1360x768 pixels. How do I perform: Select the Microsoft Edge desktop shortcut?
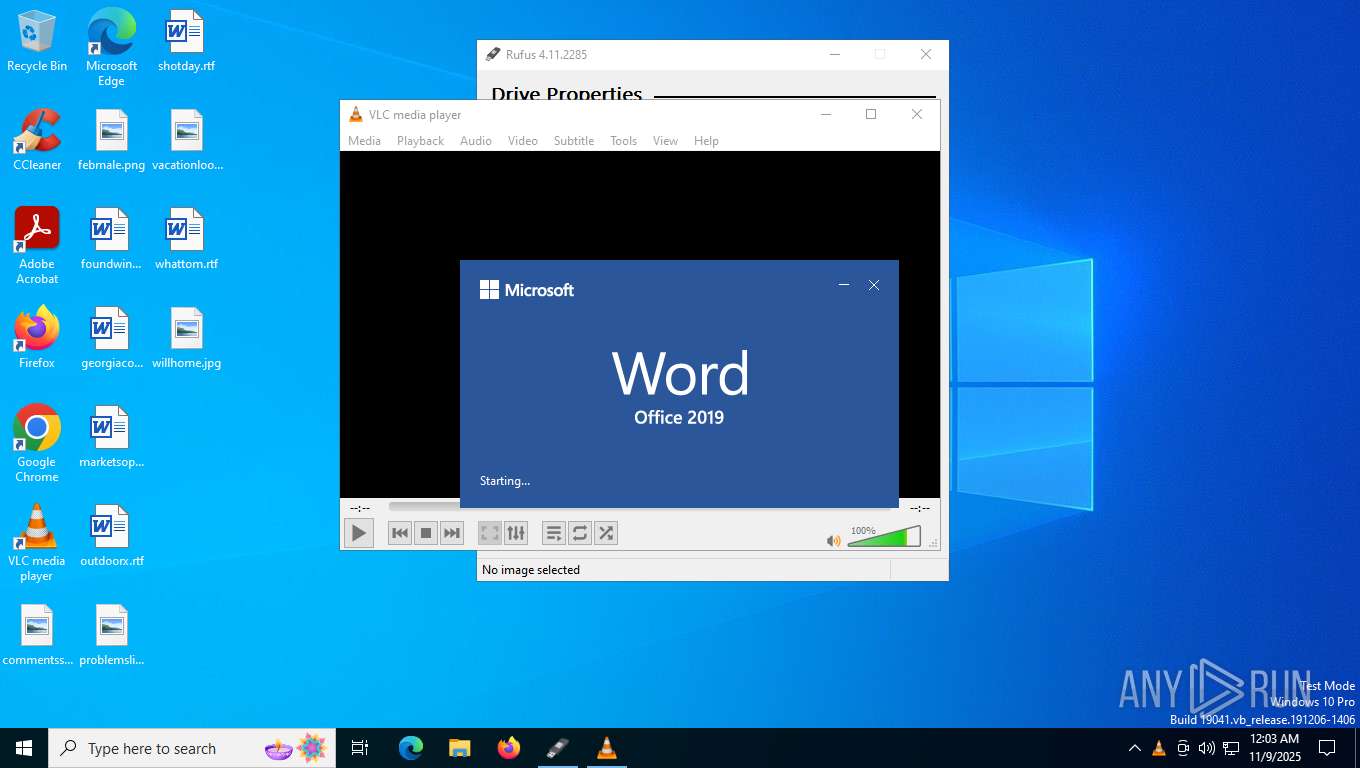coord(111,47)
